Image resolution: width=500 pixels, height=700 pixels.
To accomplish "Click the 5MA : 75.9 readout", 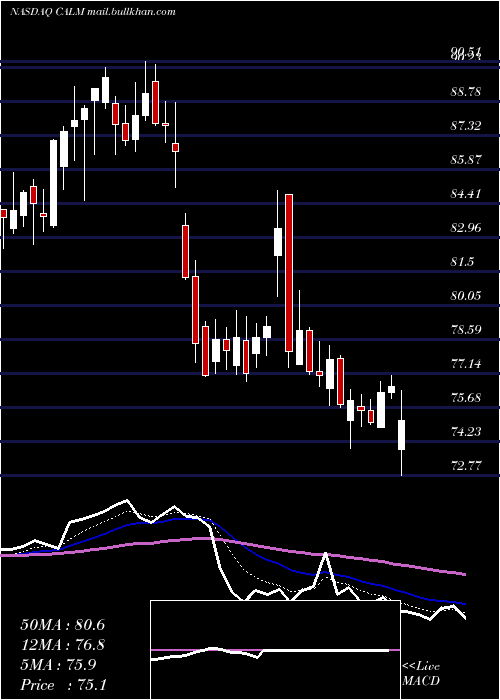I will click(58, 665).
